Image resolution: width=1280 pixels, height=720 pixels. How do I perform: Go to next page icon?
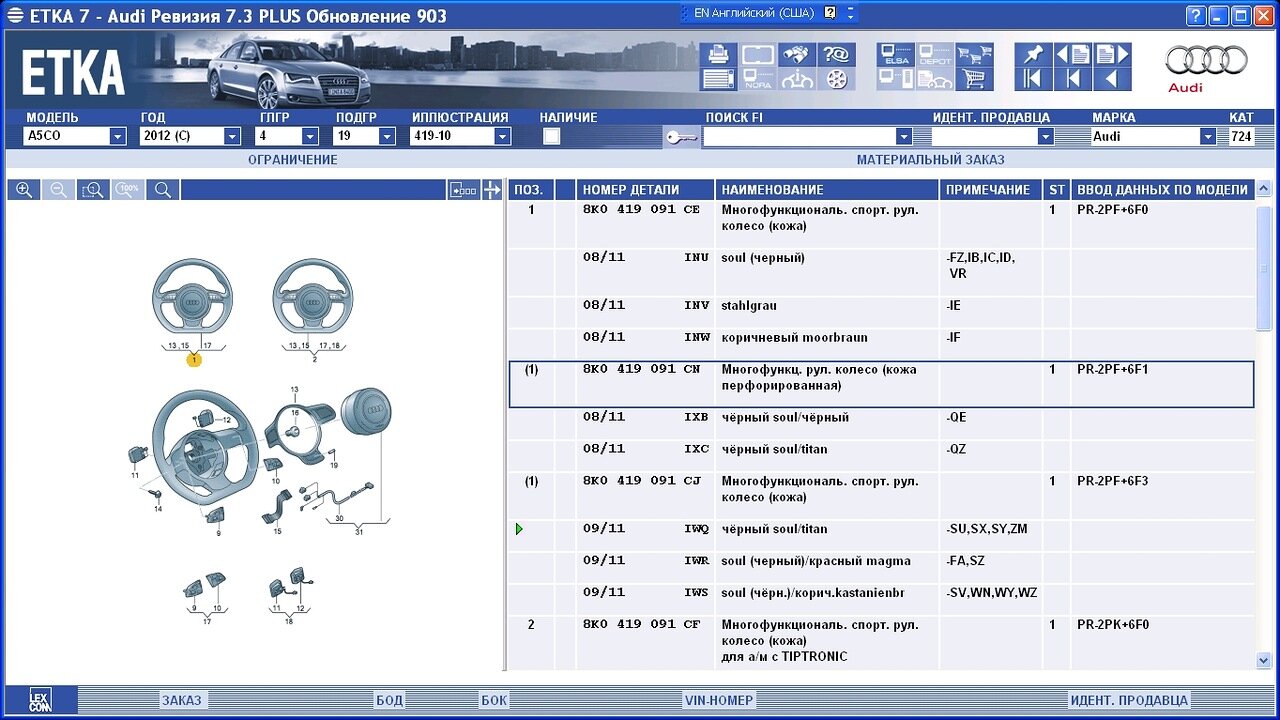pos(1111,54)
